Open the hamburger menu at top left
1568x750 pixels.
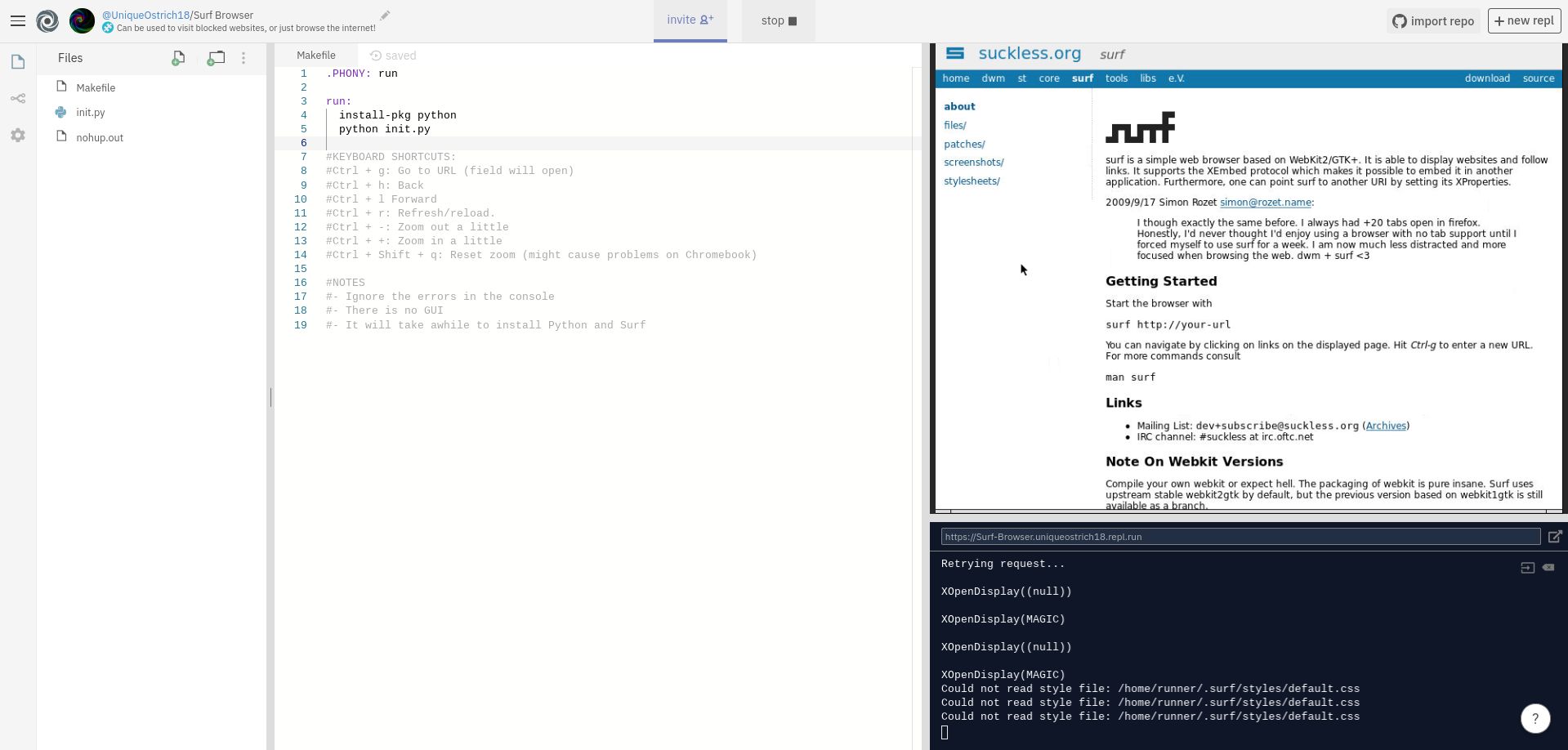point(17,20)
